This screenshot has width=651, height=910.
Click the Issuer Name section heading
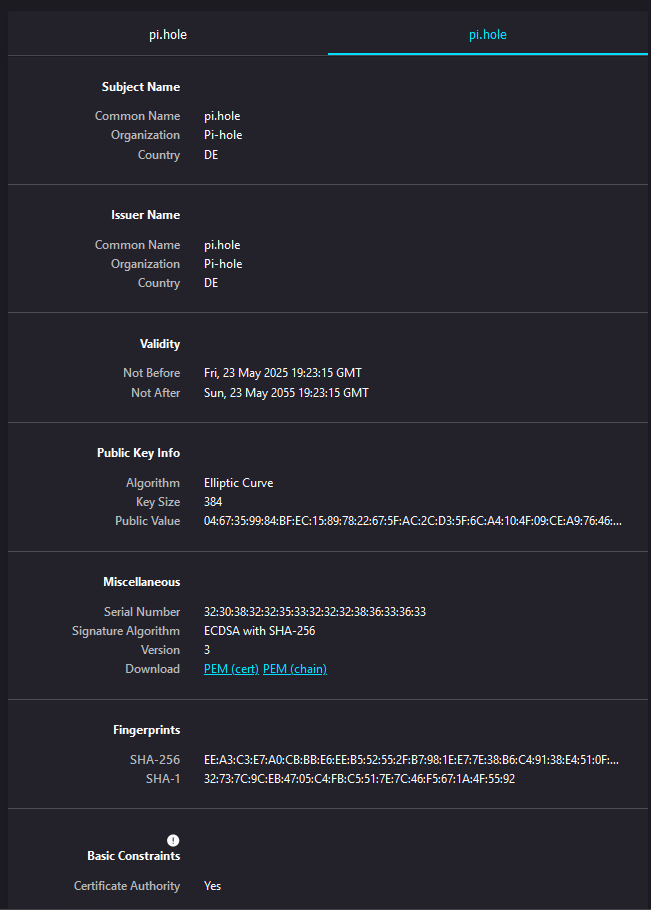pos(146,215)
